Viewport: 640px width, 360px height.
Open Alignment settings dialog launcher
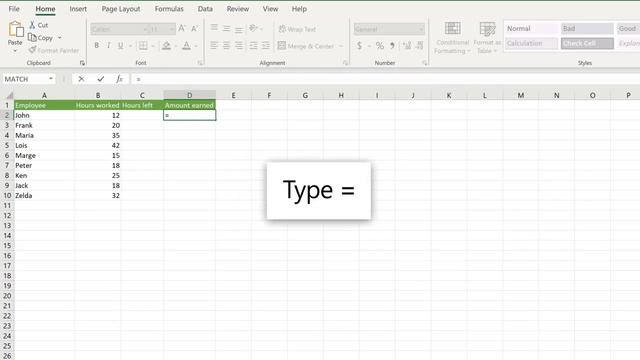(x=345, y=63)
